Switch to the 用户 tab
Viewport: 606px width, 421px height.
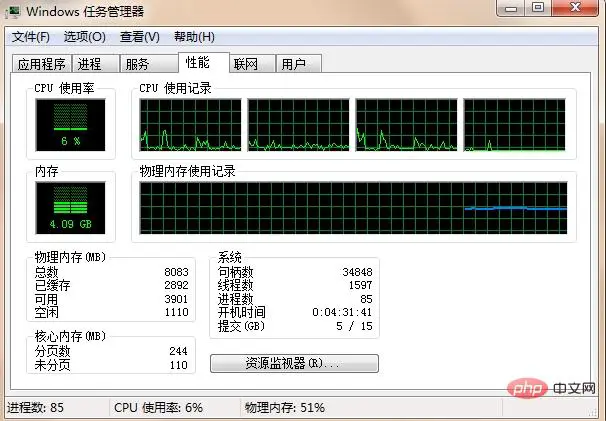pos(298,64)
